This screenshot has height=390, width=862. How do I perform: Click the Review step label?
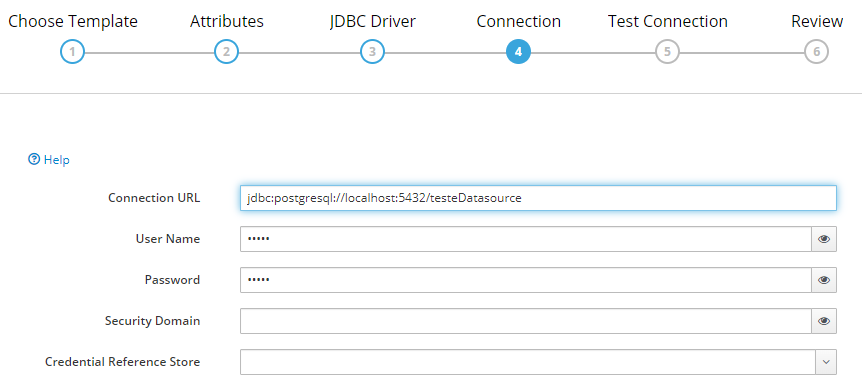point(817,21)
